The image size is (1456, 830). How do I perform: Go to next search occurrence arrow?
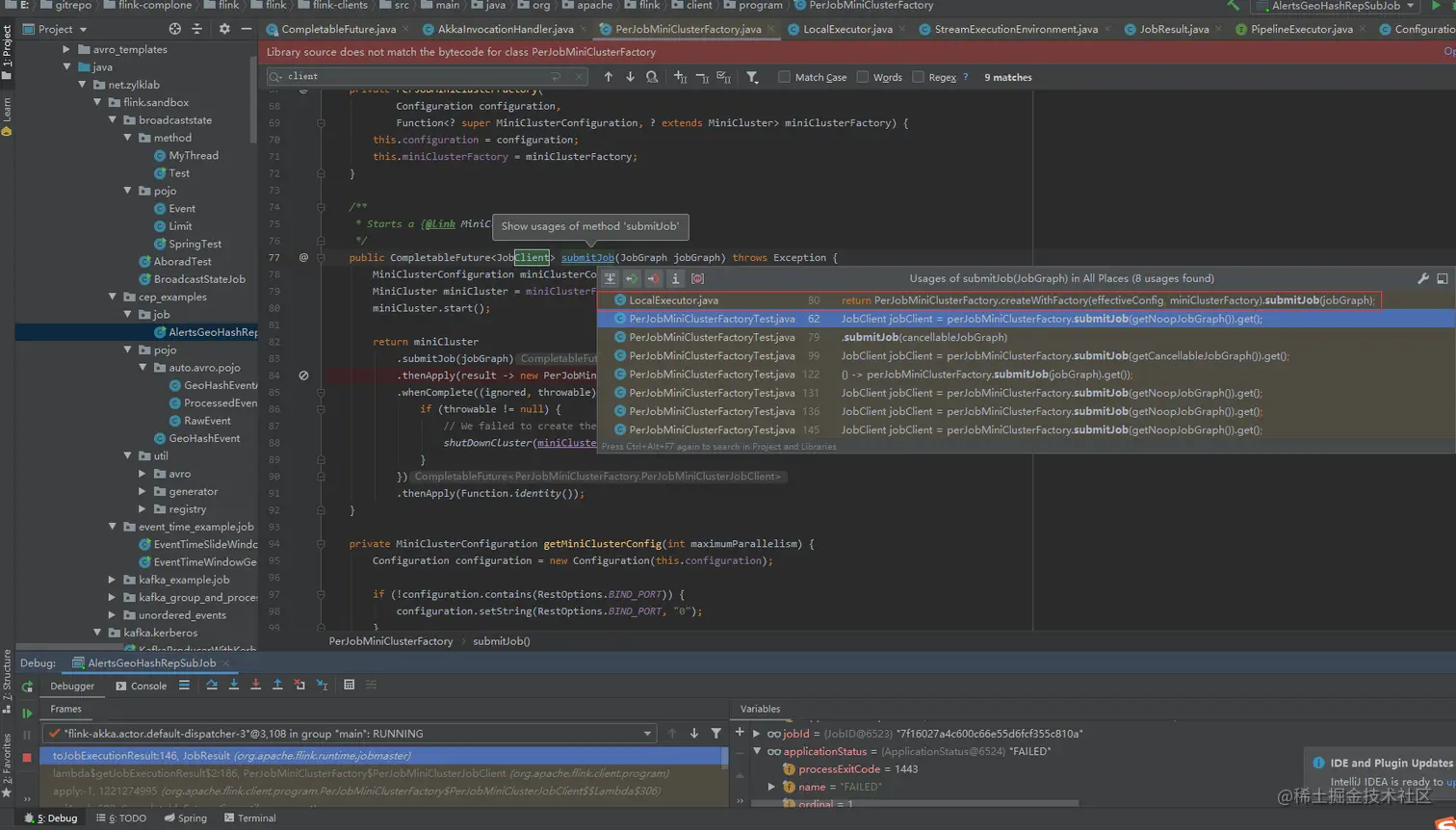[x=630, y=77]
